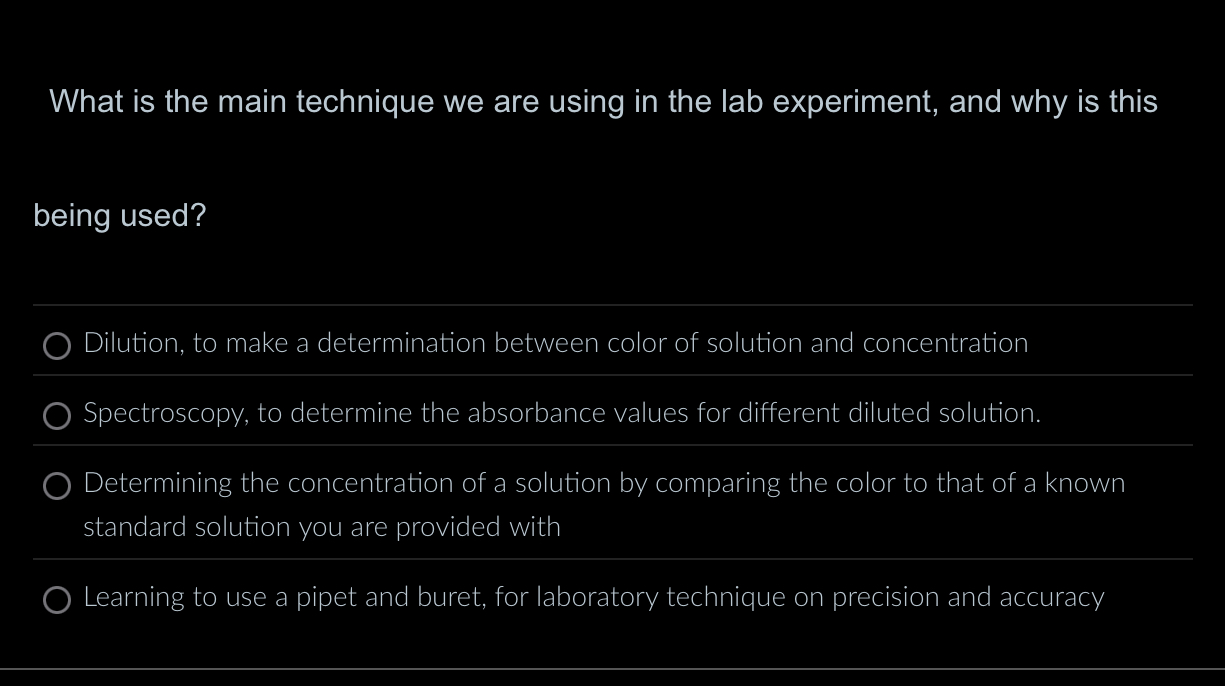
Task: Click the divider line above the first answer
Action: [x=612, y=306]
